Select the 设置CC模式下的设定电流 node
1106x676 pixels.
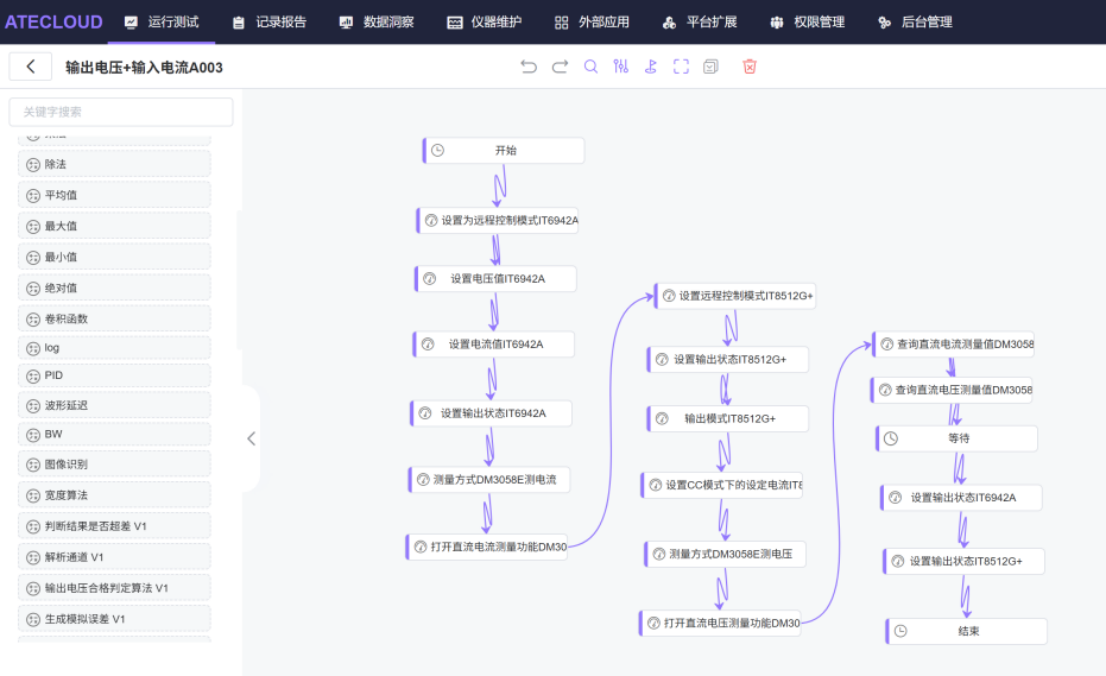point(722,485)
